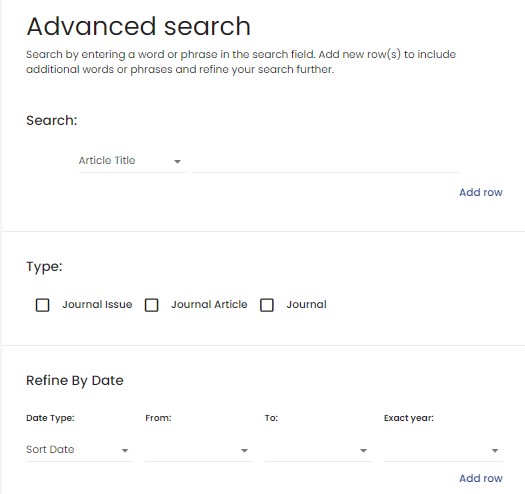
Task: Open the From year dropdown field
Action: coord(199,450)
